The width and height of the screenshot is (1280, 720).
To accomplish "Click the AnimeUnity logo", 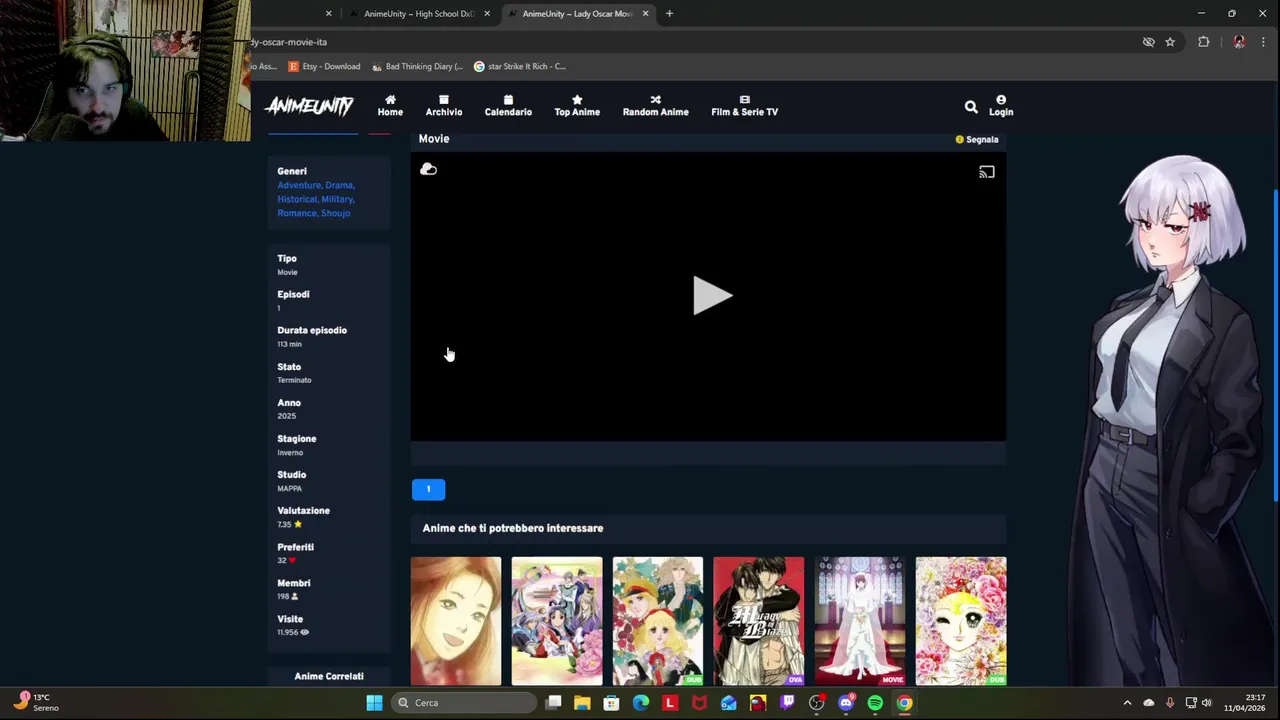I will (x=309, y=105).
